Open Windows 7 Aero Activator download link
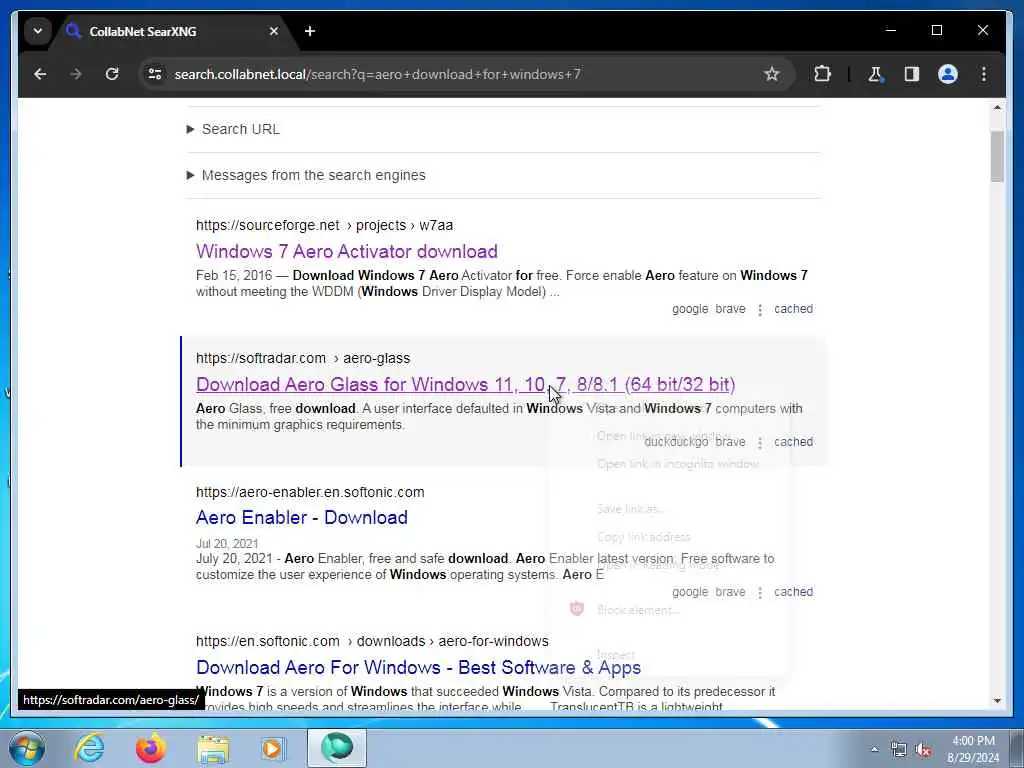 [347, 251]
